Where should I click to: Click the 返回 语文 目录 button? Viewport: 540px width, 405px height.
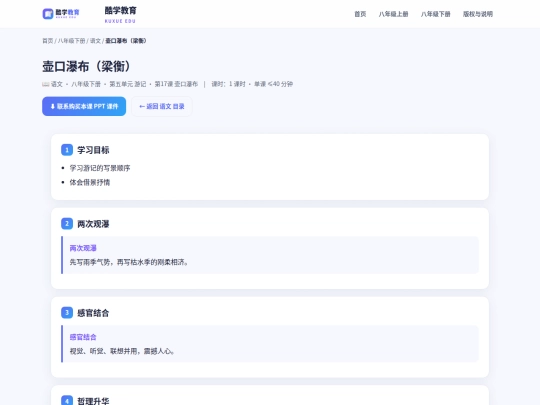162,106
